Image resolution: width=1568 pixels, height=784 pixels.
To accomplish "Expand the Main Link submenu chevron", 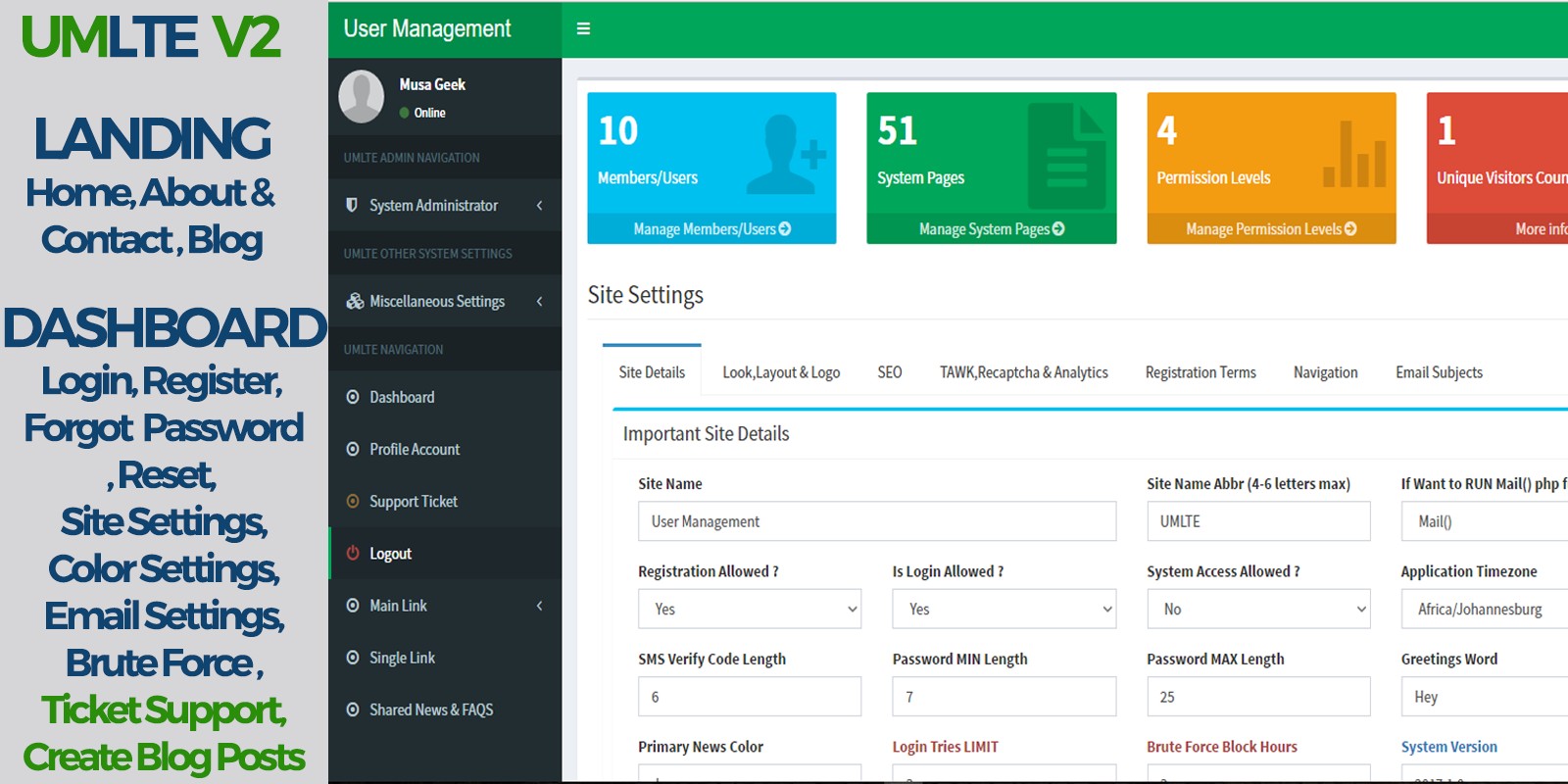I will point(540,606).
